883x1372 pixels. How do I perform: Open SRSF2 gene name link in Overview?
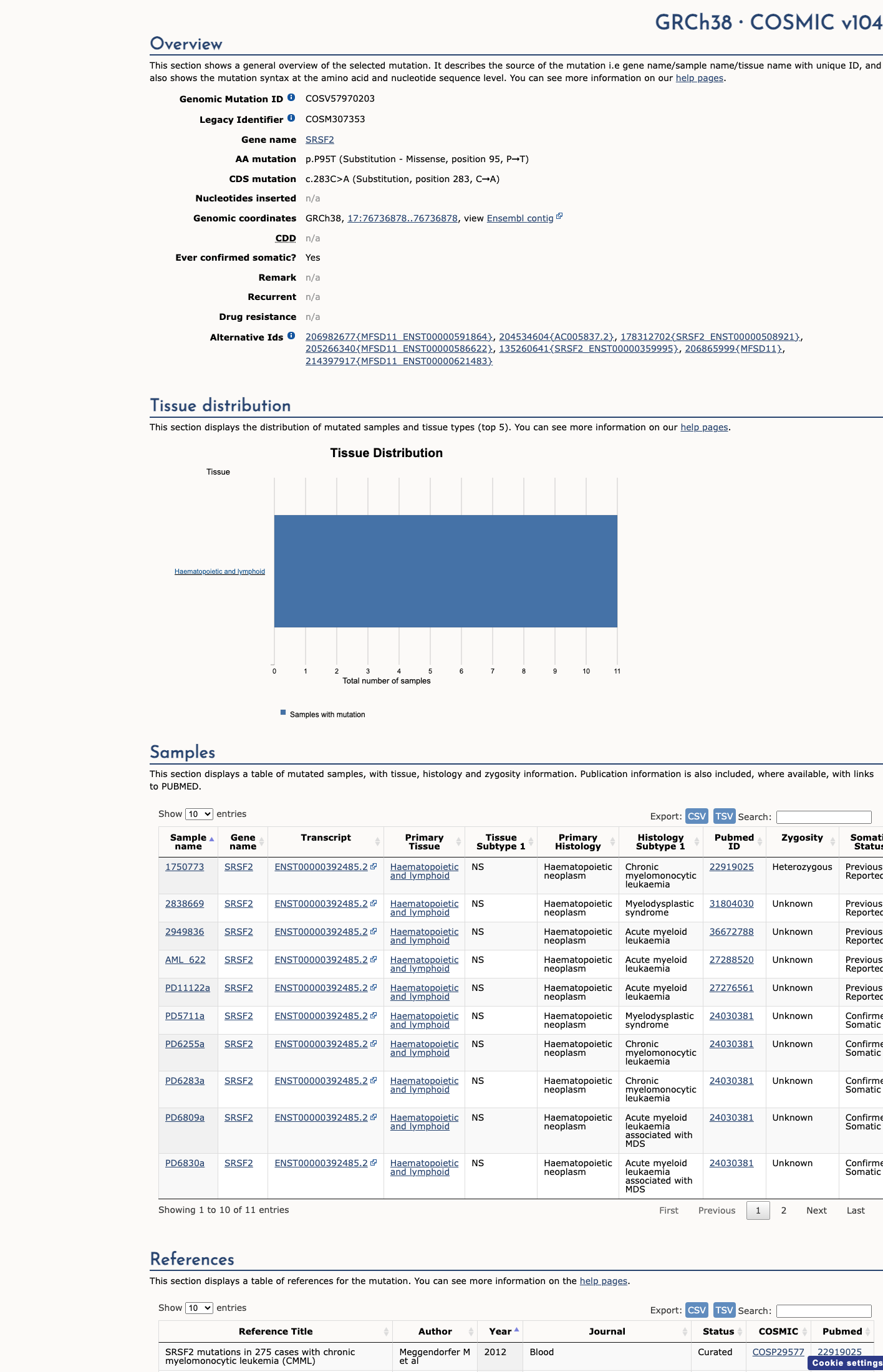tap(320, 140)
